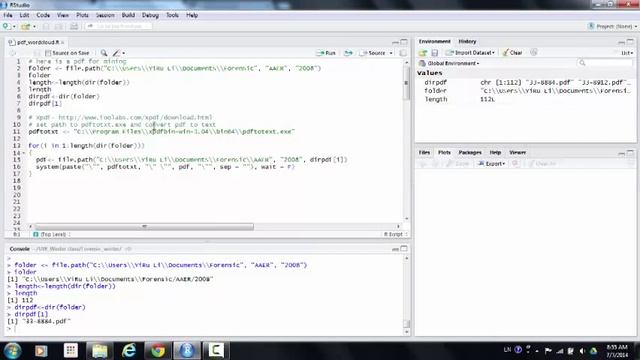Open the Edit menu
640x360 pixels.
pos(24,15)
